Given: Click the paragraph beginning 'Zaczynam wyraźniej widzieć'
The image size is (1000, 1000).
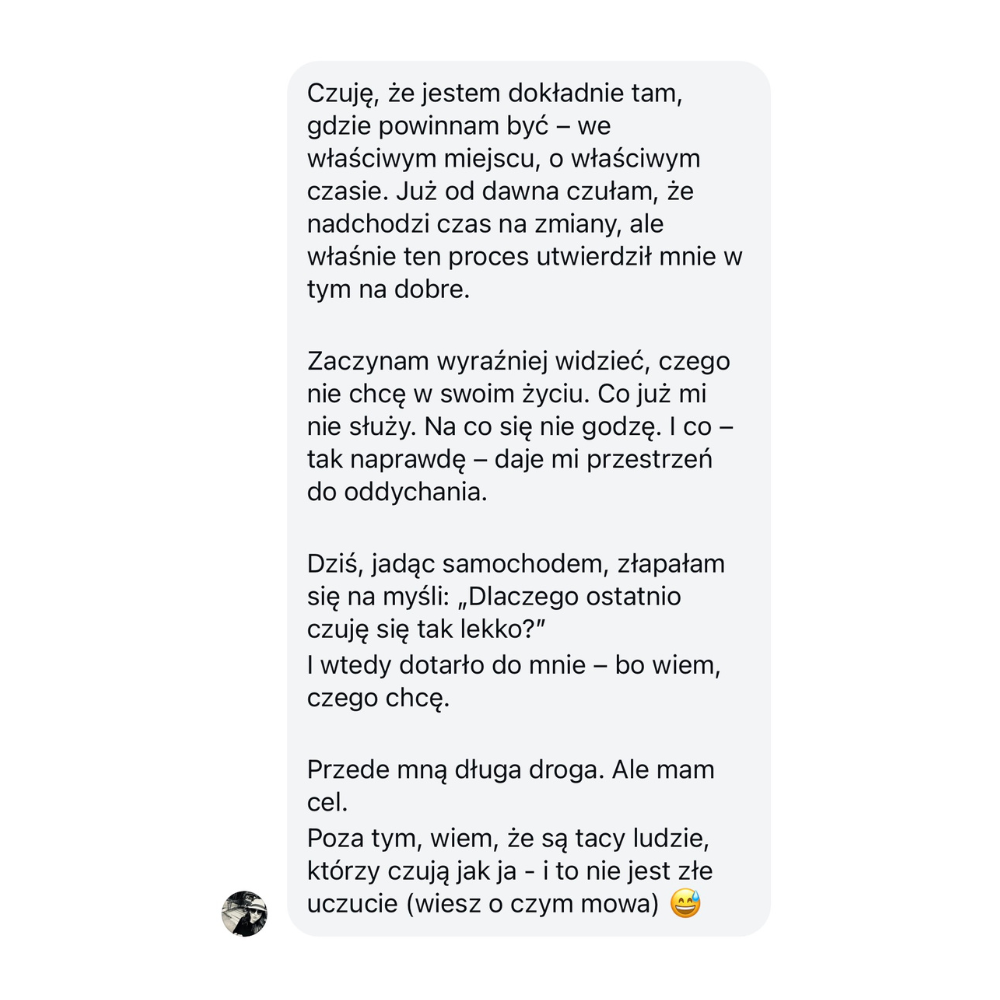Looking at the screenshot, I should coord(520,427).
